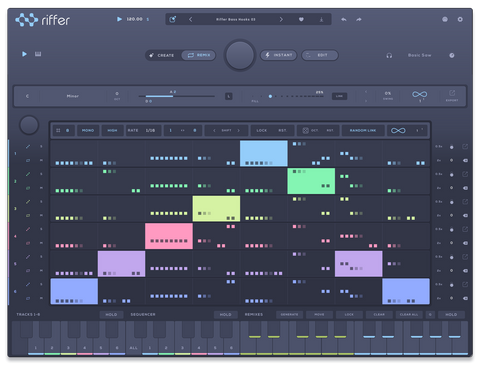
Task: Click the RANDOM LINK button
Action: (363, 130)
